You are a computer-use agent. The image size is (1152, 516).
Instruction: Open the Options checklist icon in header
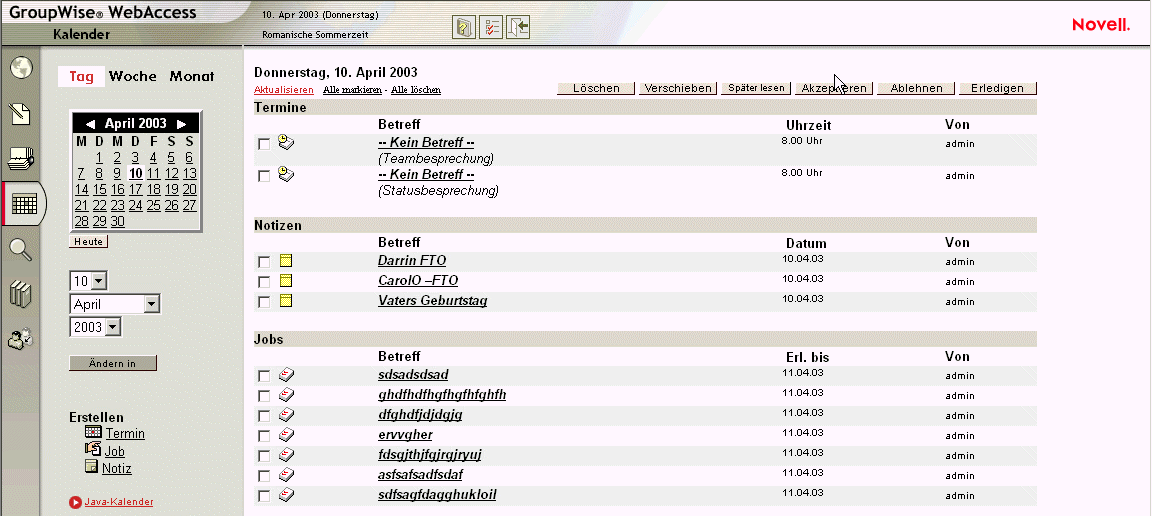491,27
